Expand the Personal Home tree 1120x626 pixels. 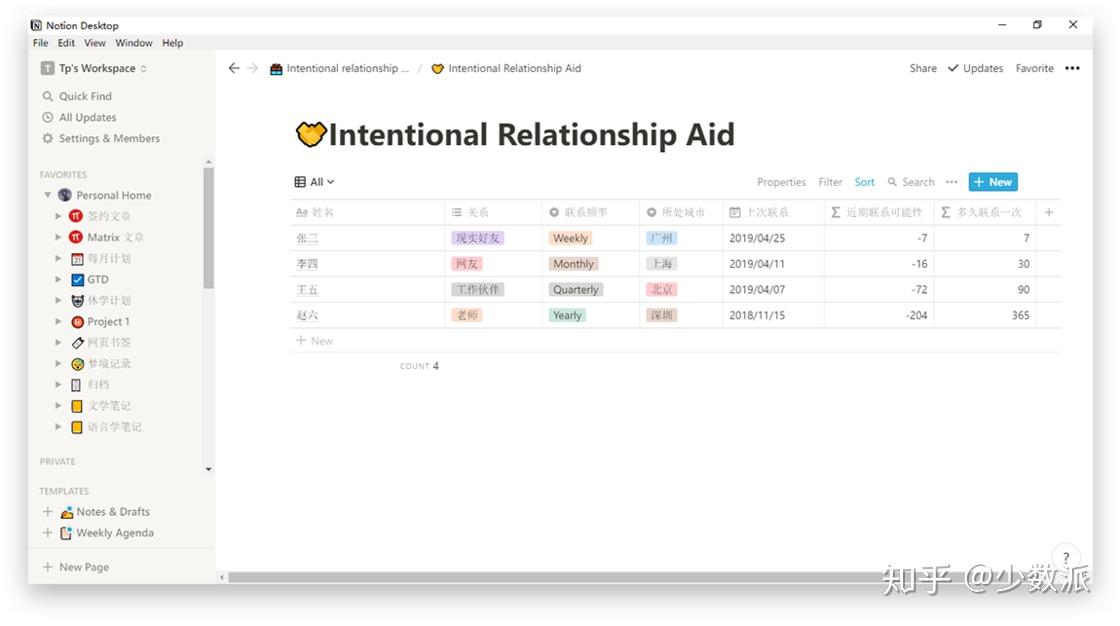[x=47, y=195]
